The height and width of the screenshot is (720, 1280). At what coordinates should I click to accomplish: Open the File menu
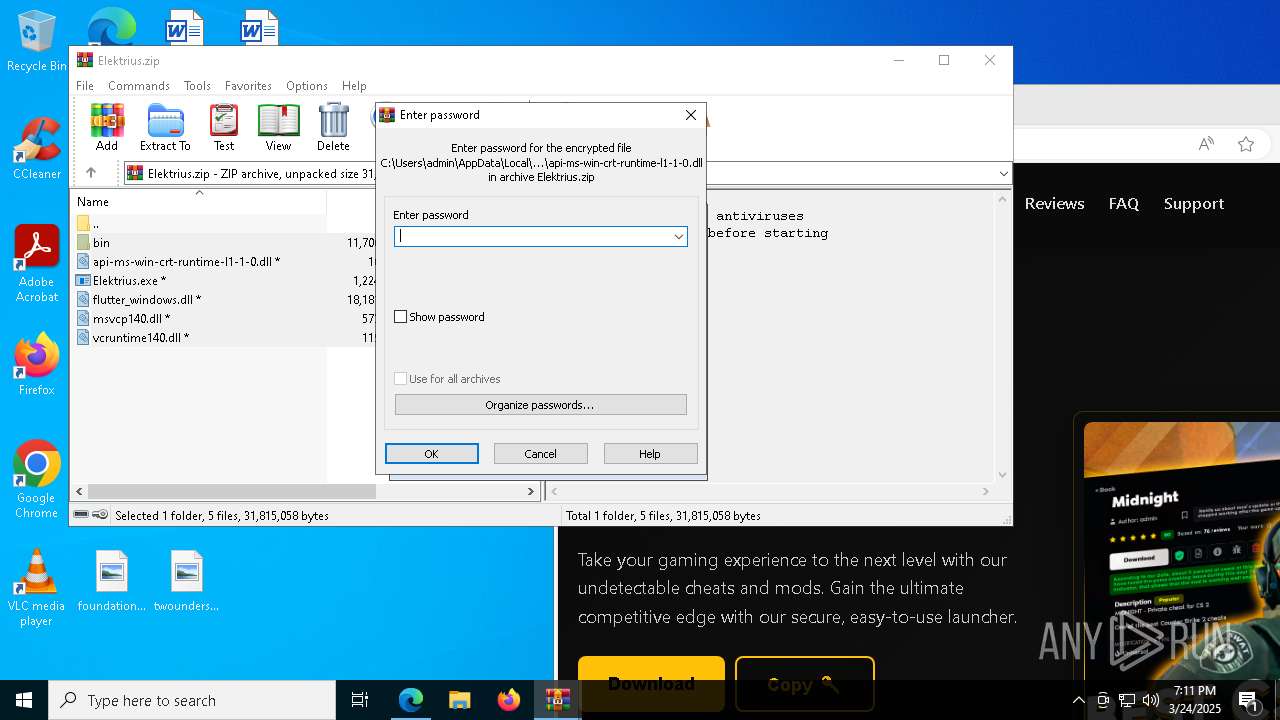point(85,86)
